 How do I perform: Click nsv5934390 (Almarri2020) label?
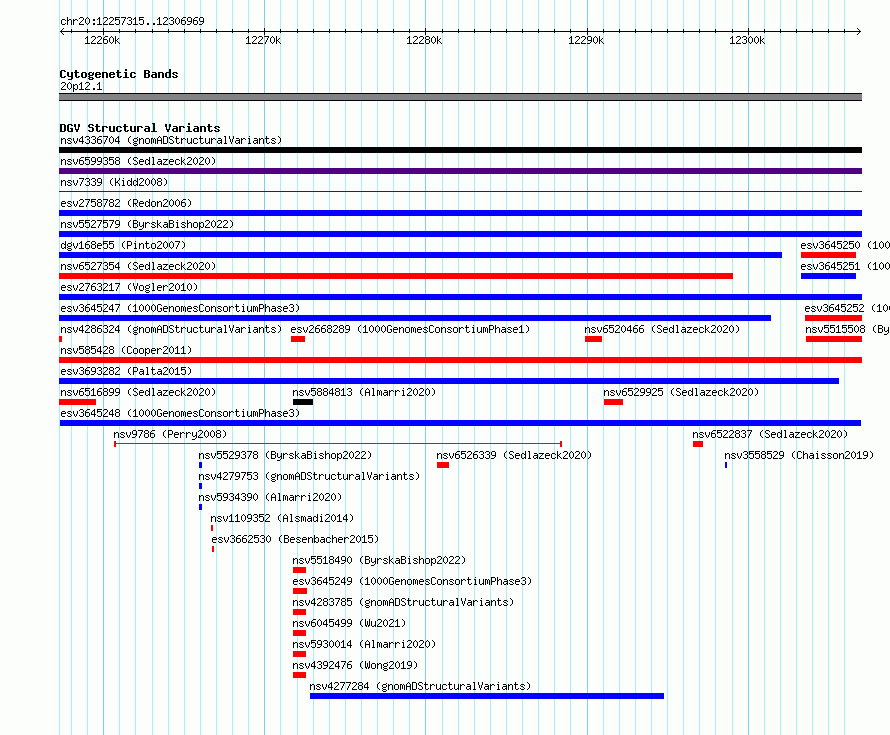coord(270,497)
